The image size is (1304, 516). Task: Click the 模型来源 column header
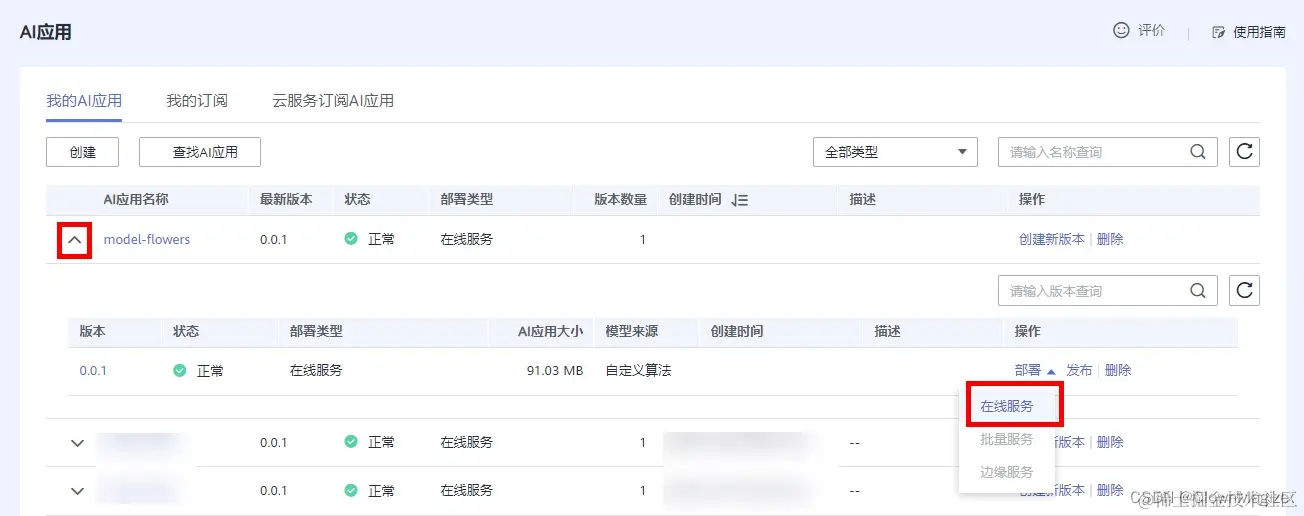coord(632,331)
